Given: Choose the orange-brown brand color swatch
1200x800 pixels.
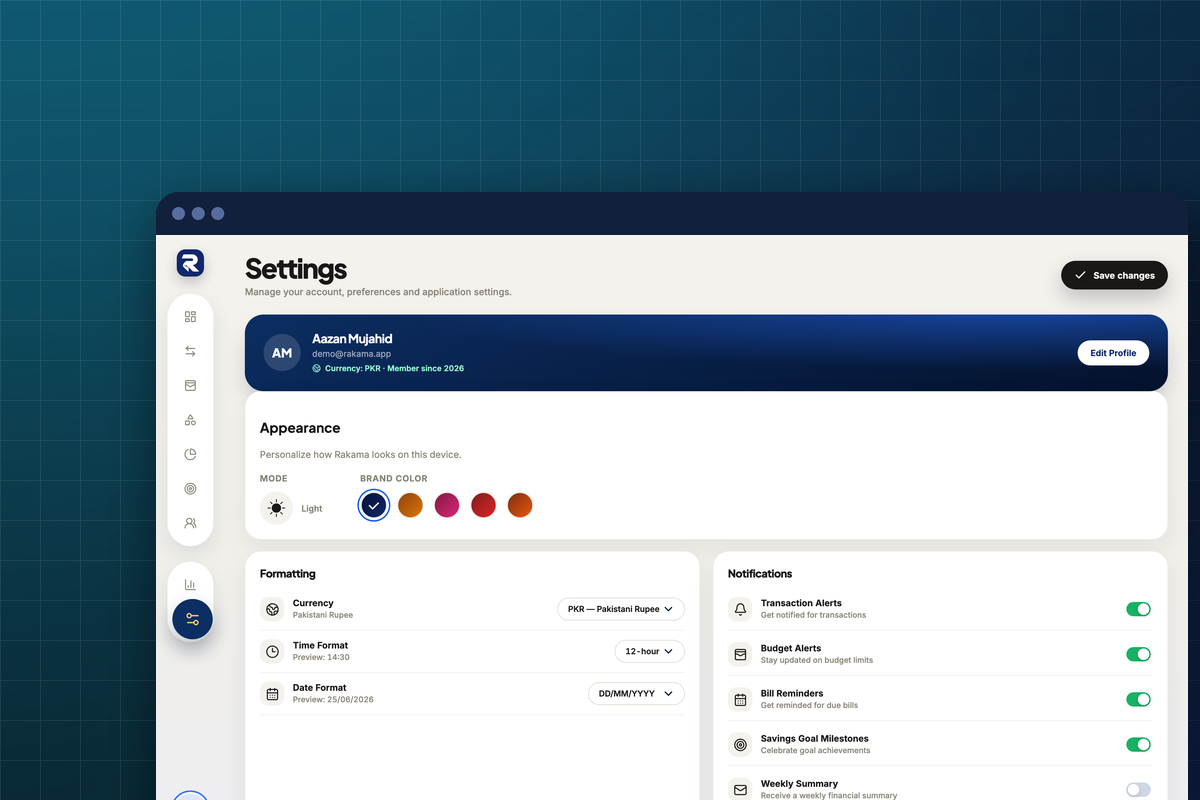Looking at the screenshot, I should [x=410, y=506].
